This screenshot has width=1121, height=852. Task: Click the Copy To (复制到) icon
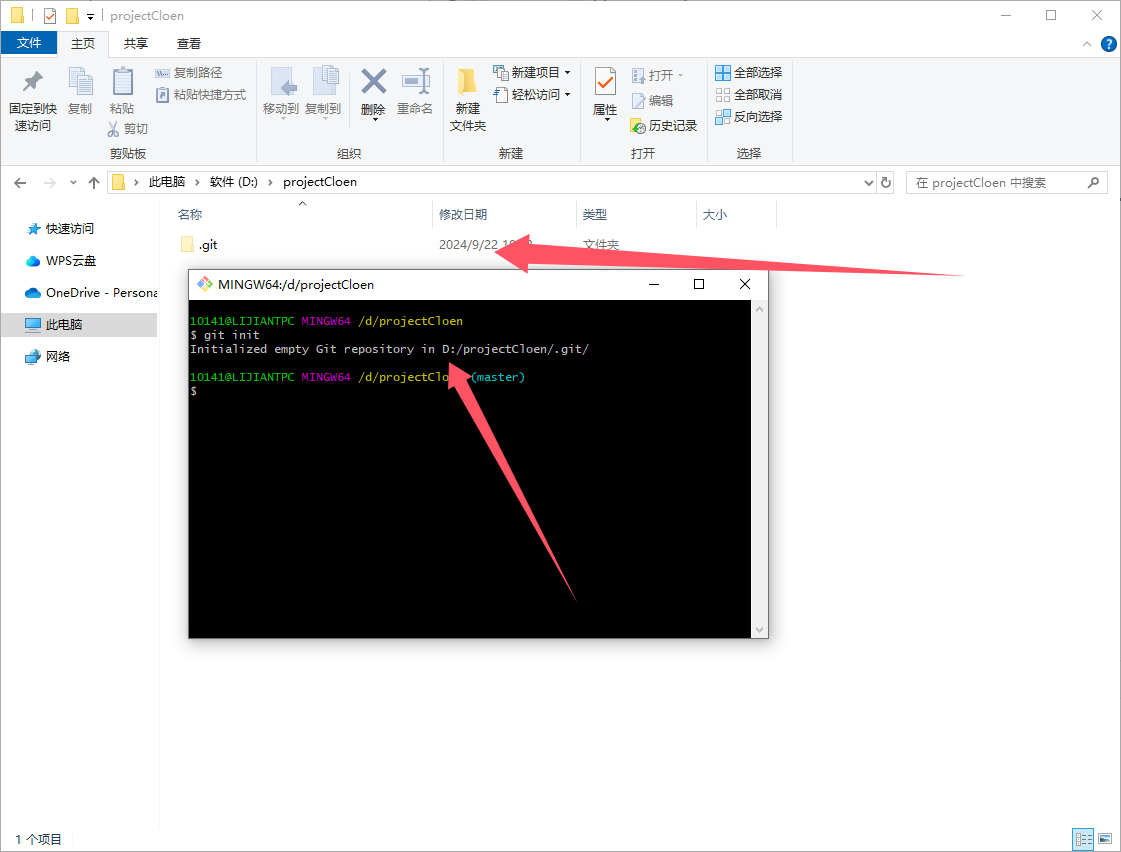click(x=326, y=81)
